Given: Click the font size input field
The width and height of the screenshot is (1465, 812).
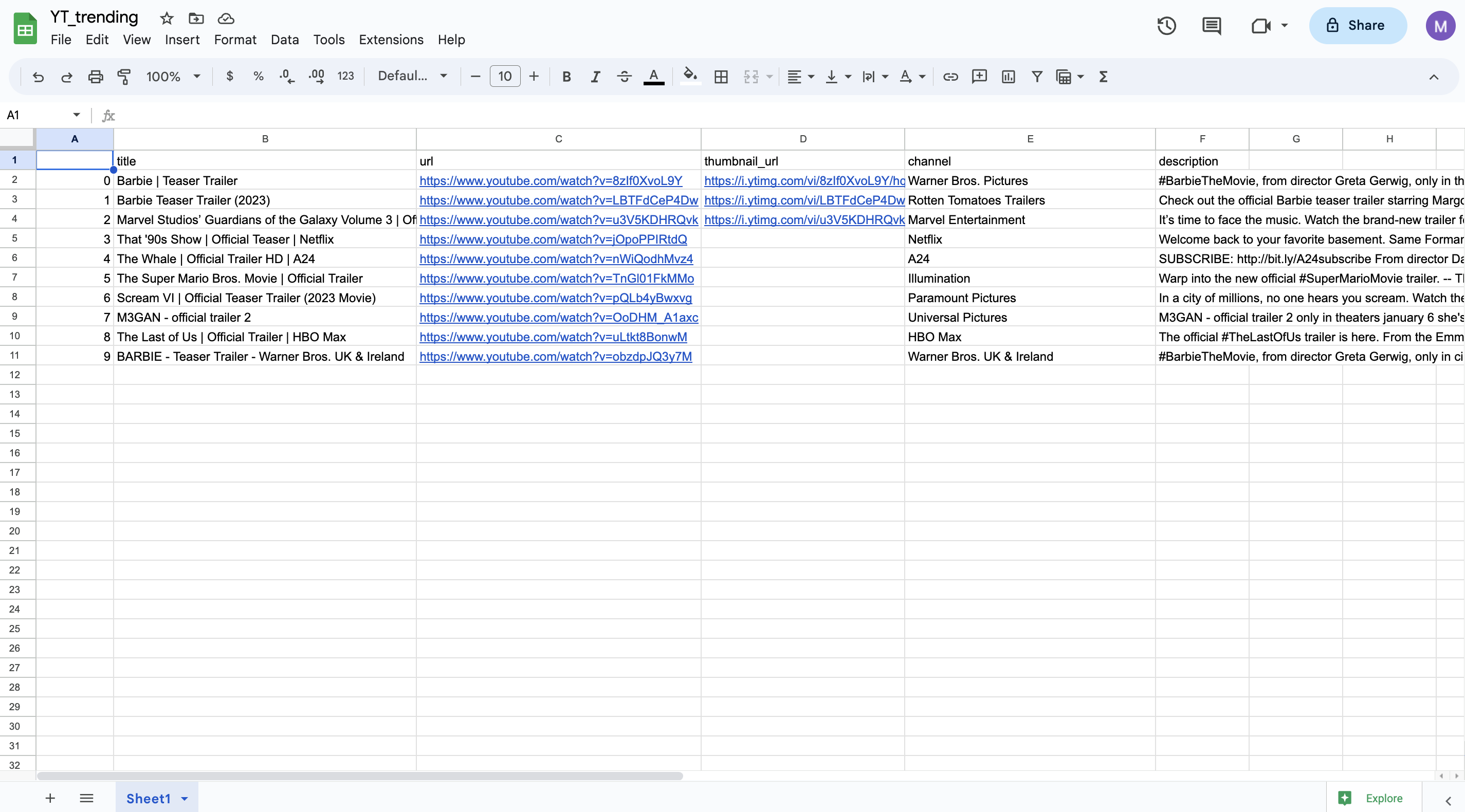Looking at the screenshot, I should pyautogui.click(x=505, y=76).
